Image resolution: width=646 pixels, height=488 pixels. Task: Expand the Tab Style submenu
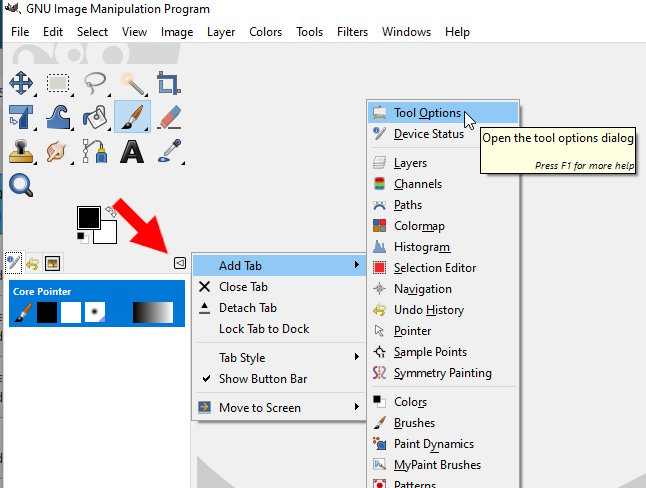point(279,357)
